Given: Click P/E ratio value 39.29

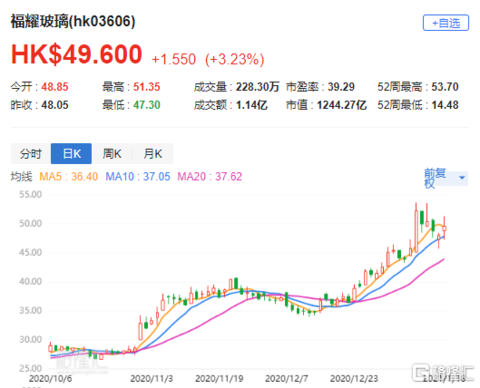Looking at the screenshot, I should pos(341,87).
